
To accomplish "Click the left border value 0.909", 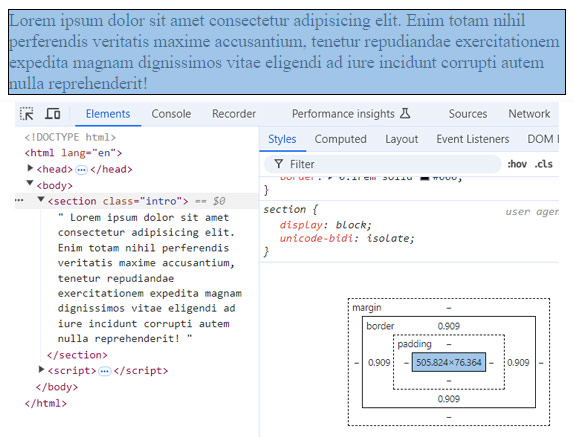I will (379, 362).
